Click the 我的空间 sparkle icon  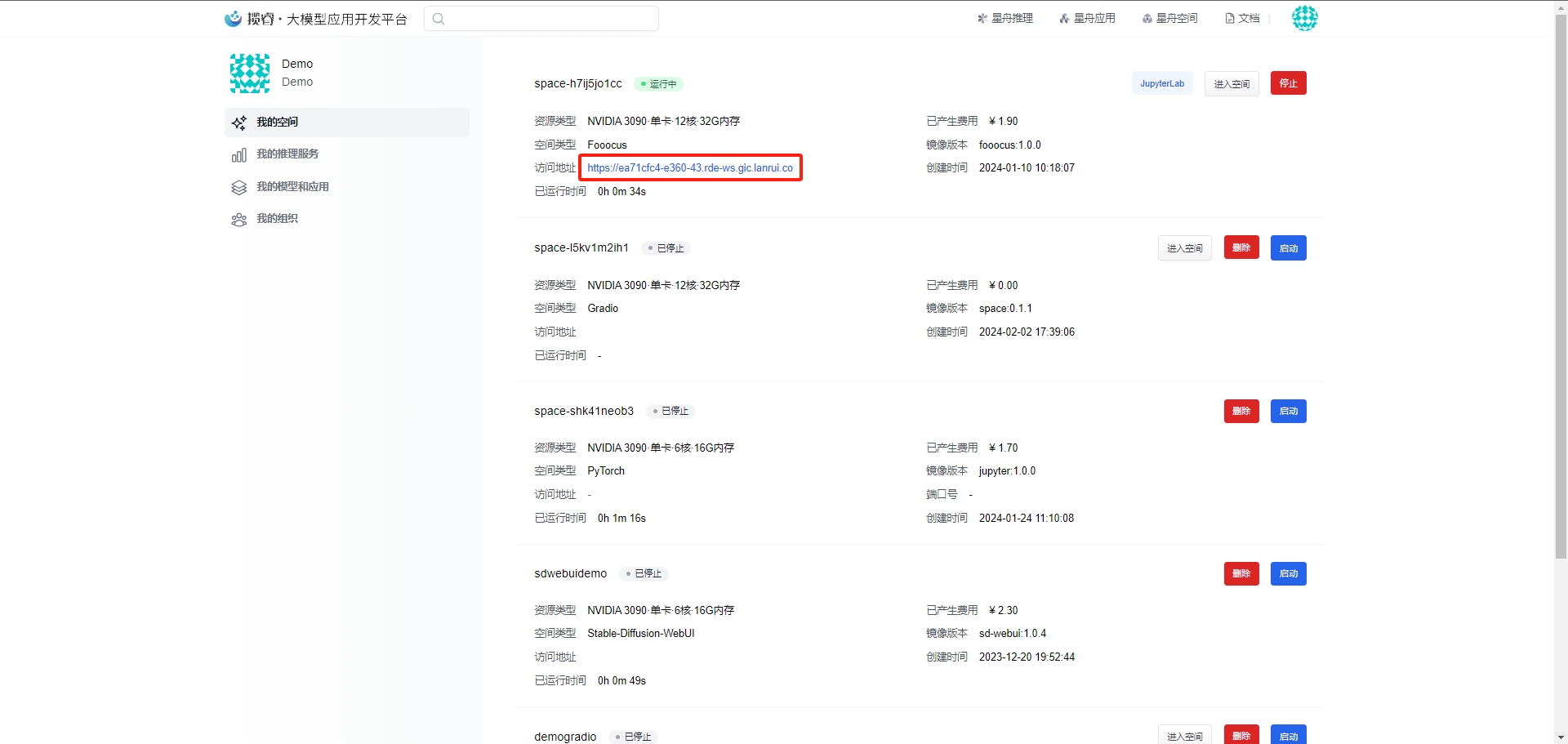tap(239, 123)
